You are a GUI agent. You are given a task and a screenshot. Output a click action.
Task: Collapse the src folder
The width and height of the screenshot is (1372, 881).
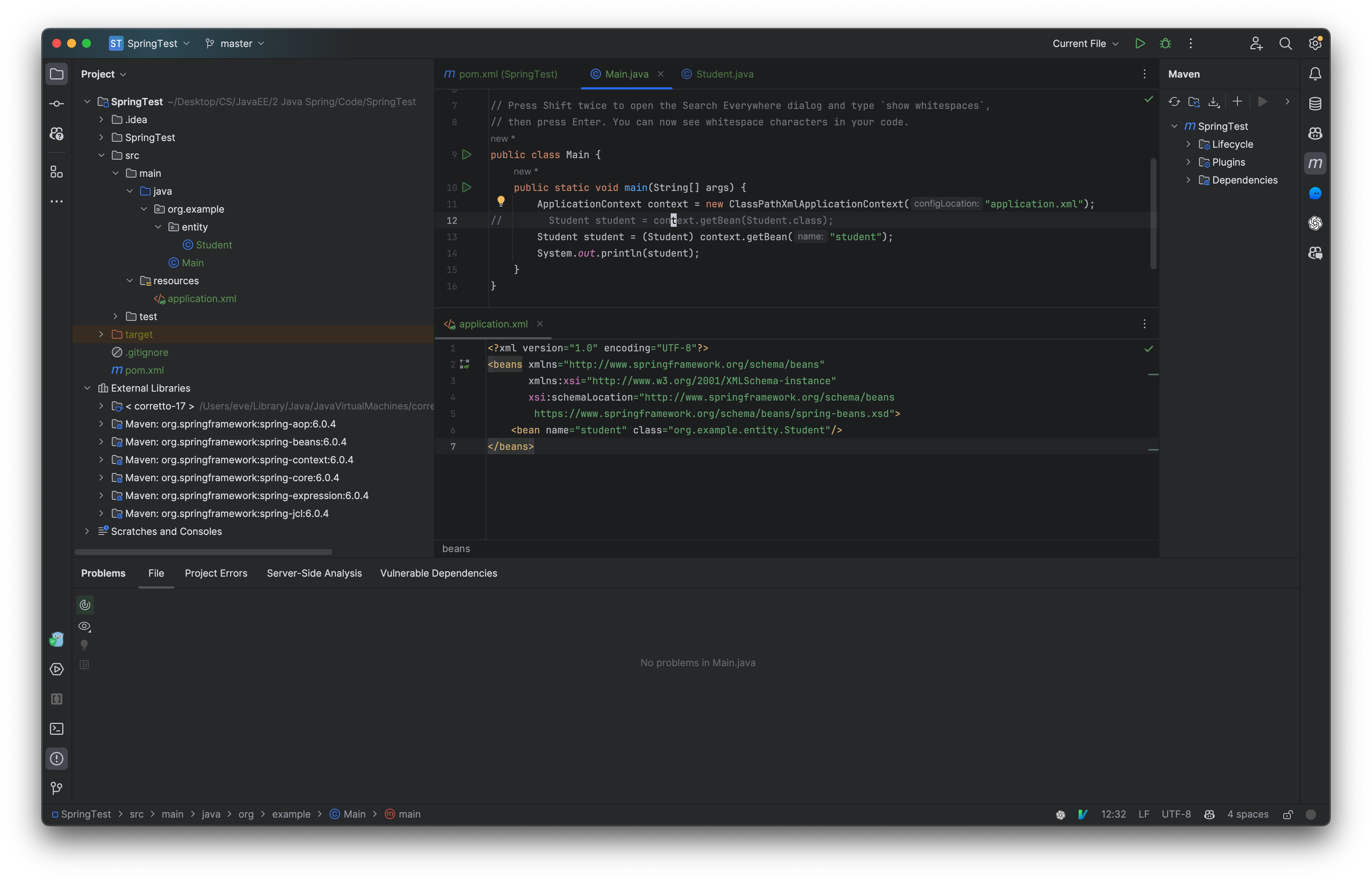(x=101, y=155)
